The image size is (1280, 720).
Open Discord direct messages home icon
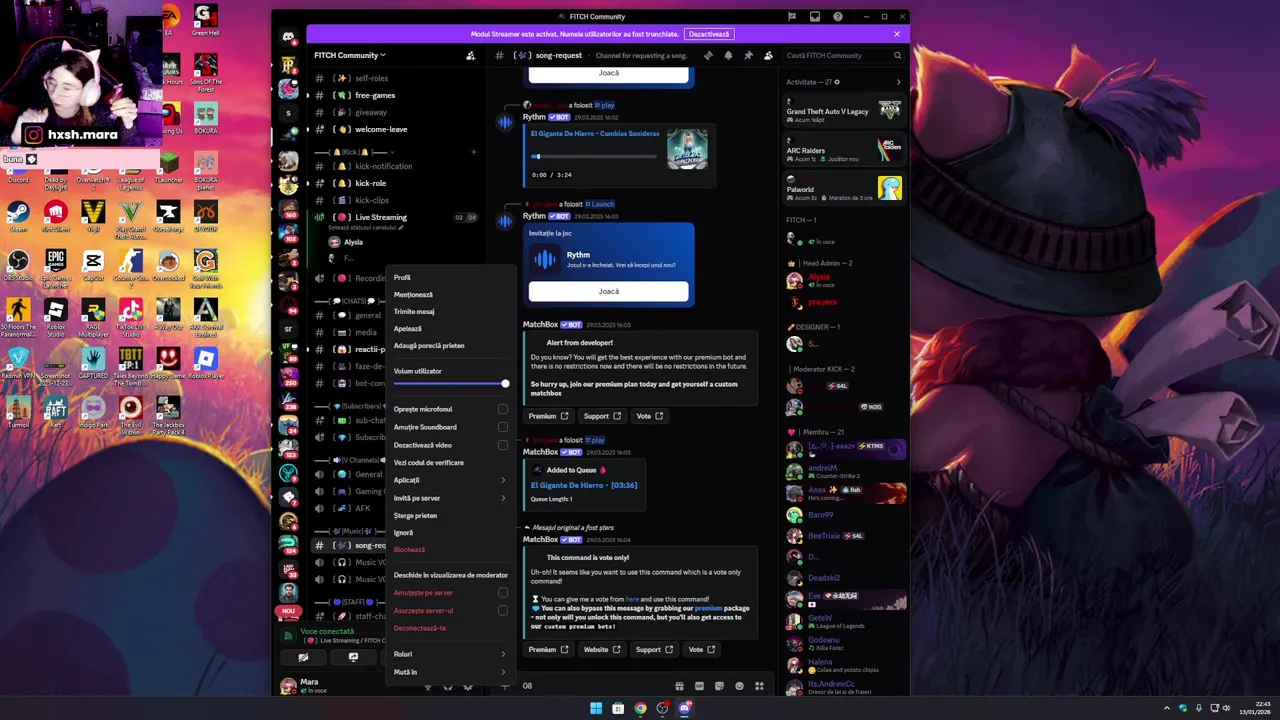coord(288,37)
